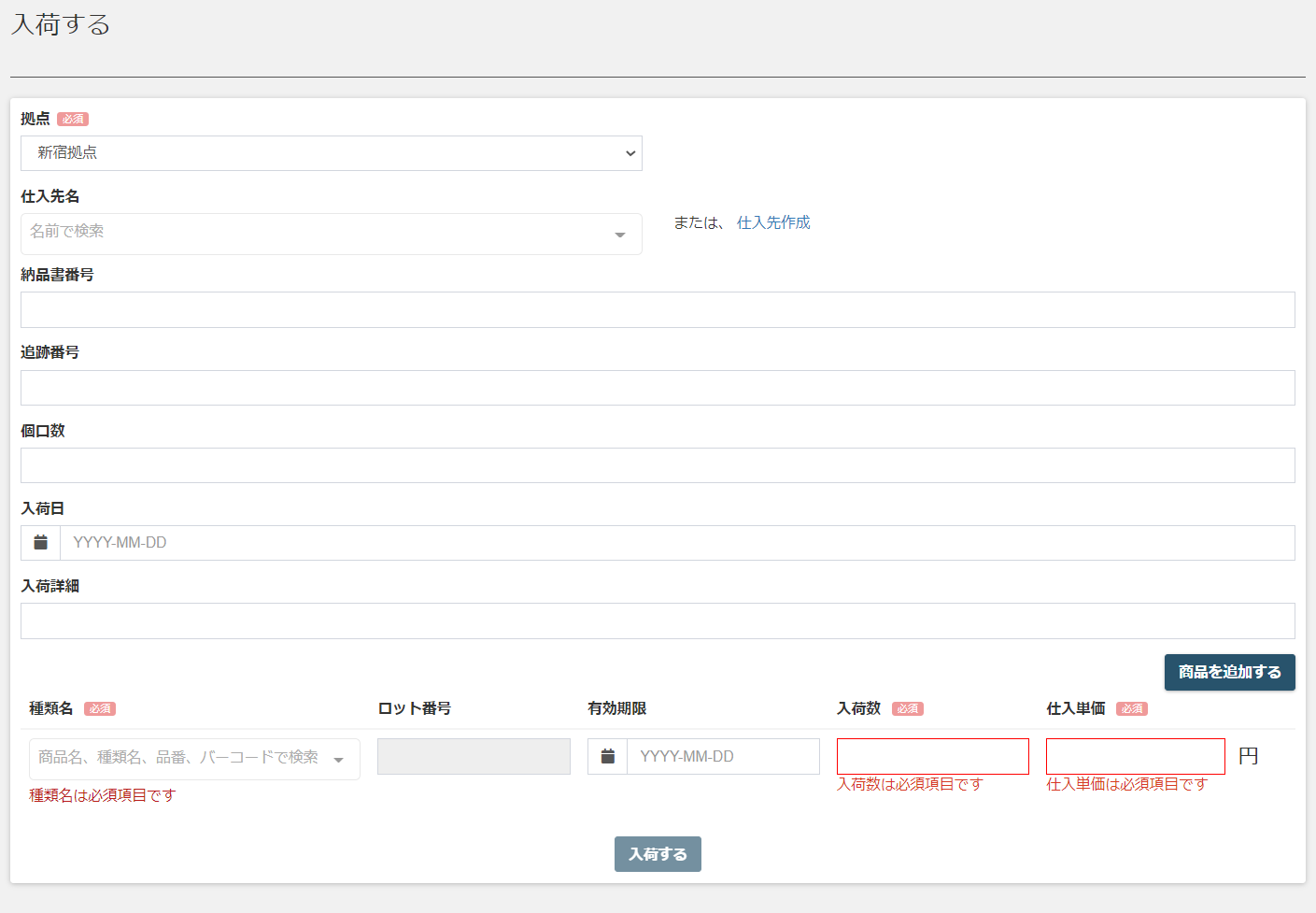Click the 商品を追加する button

(1229, 672)
